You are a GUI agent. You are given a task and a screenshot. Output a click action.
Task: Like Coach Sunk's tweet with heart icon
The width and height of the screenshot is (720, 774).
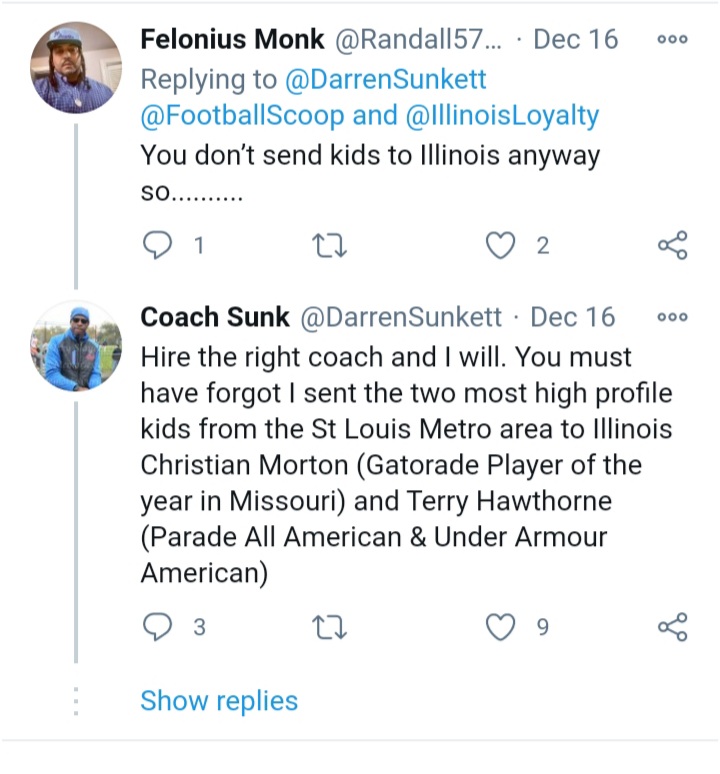500,627
